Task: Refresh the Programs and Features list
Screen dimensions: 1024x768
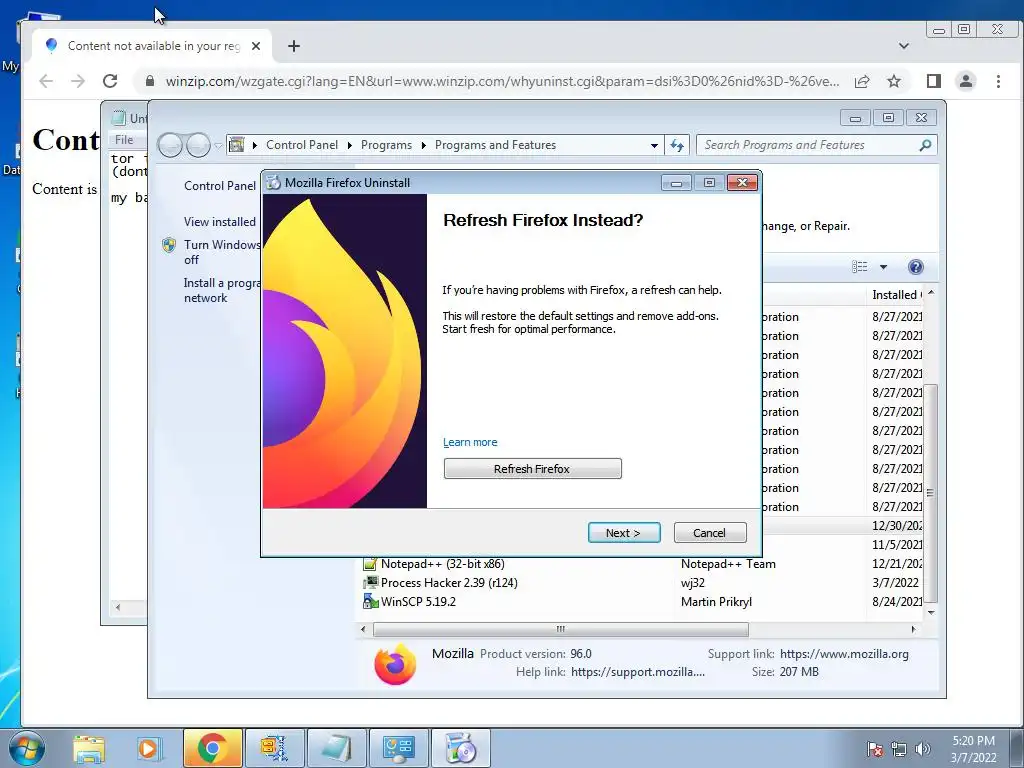Action: [677, 146]
